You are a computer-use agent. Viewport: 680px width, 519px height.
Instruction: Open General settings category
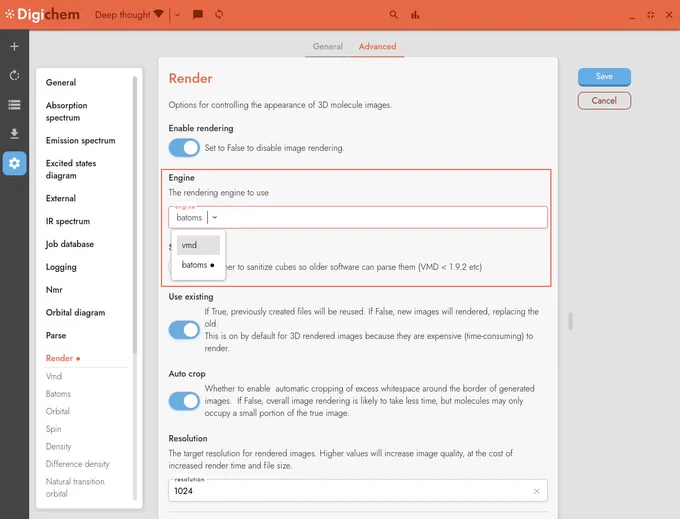[61, 82]
